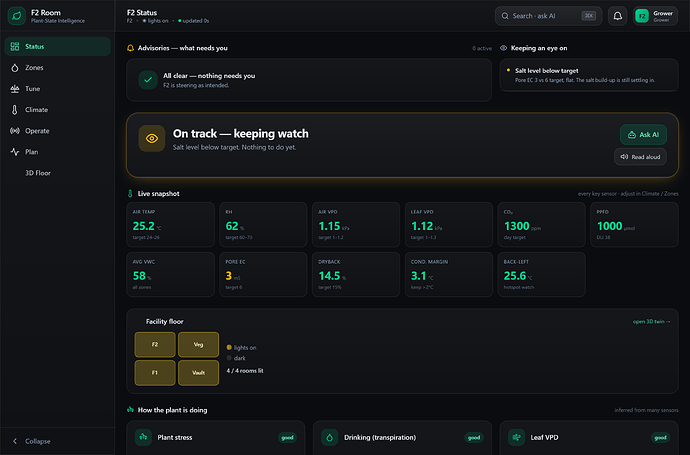Click the Climate thermometer icon

click(15, 110)
